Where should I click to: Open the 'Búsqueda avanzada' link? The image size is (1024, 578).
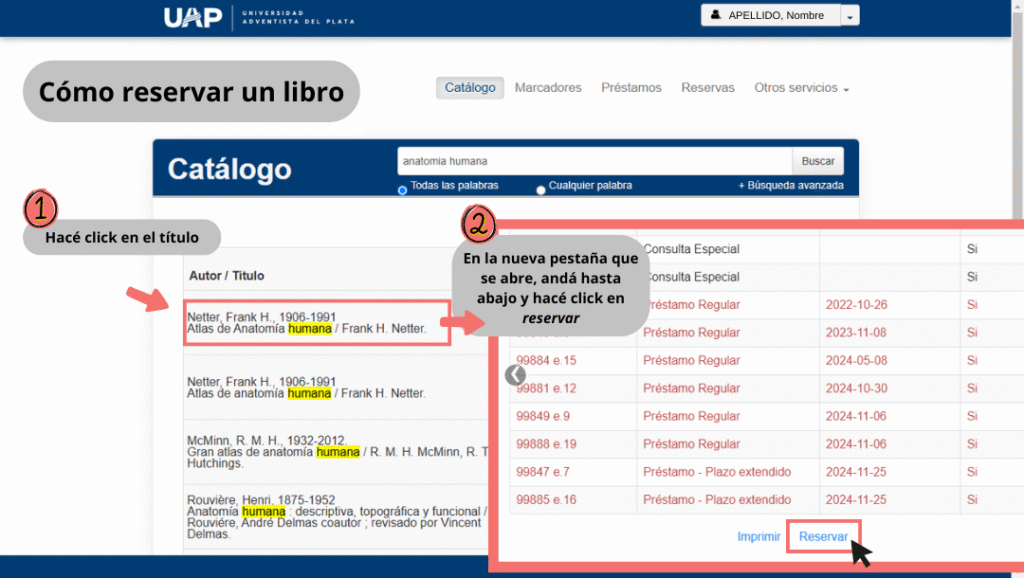point(790,185)
